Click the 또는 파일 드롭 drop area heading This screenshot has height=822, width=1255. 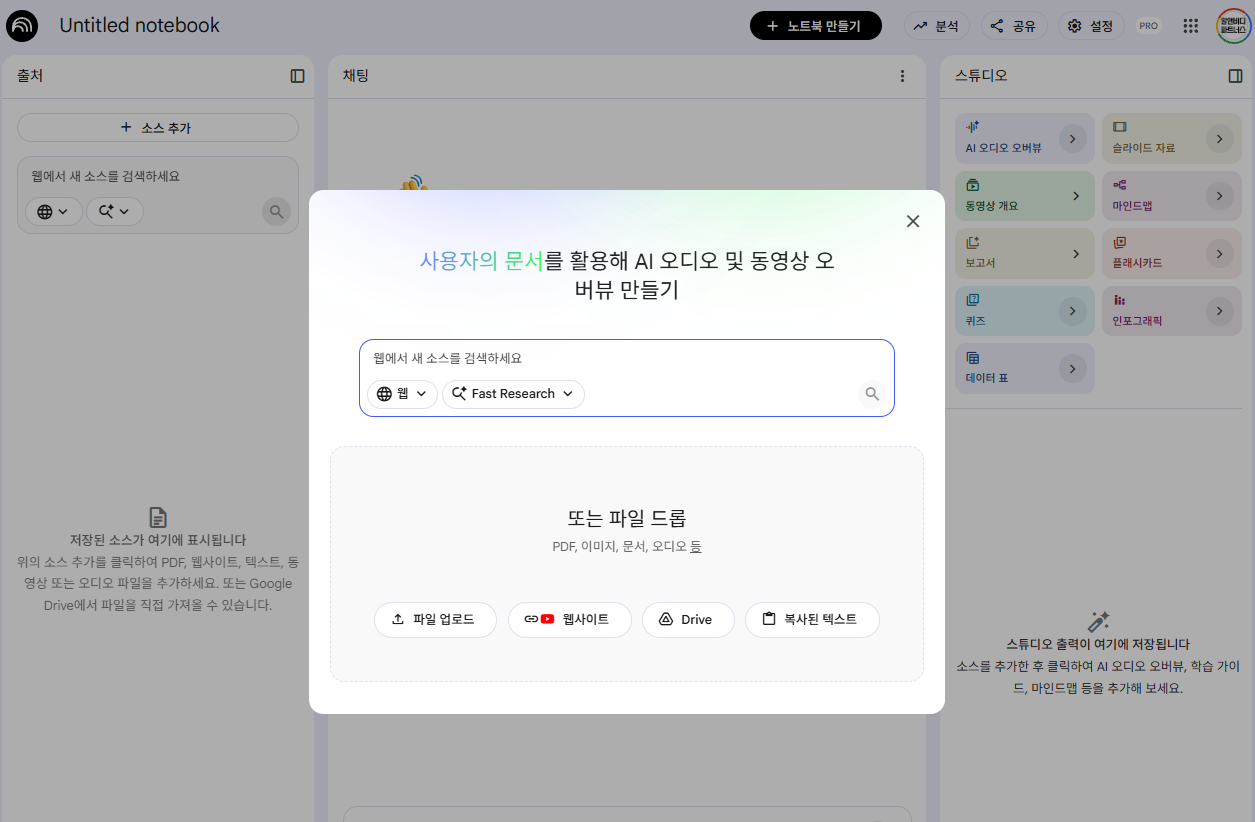tap(627, 518)
